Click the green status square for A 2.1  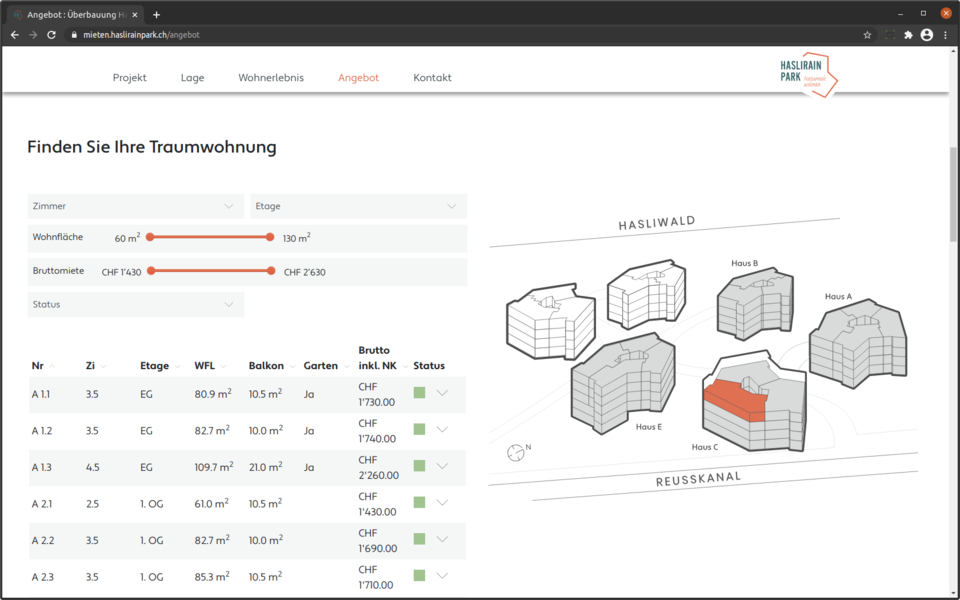tap(419, 503)
